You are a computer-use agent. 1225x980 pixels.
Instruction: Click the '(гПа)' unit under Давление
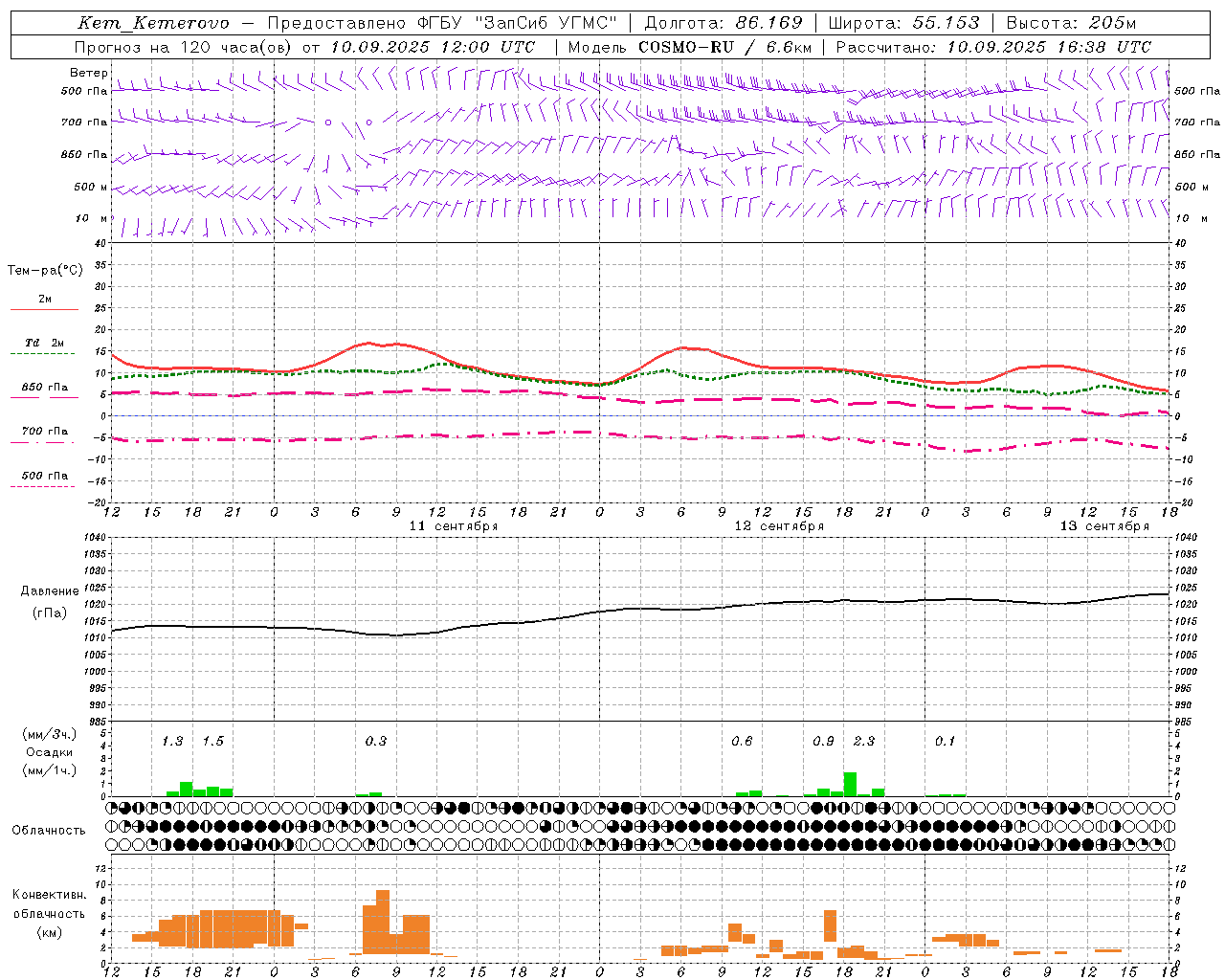pos(49,613)
